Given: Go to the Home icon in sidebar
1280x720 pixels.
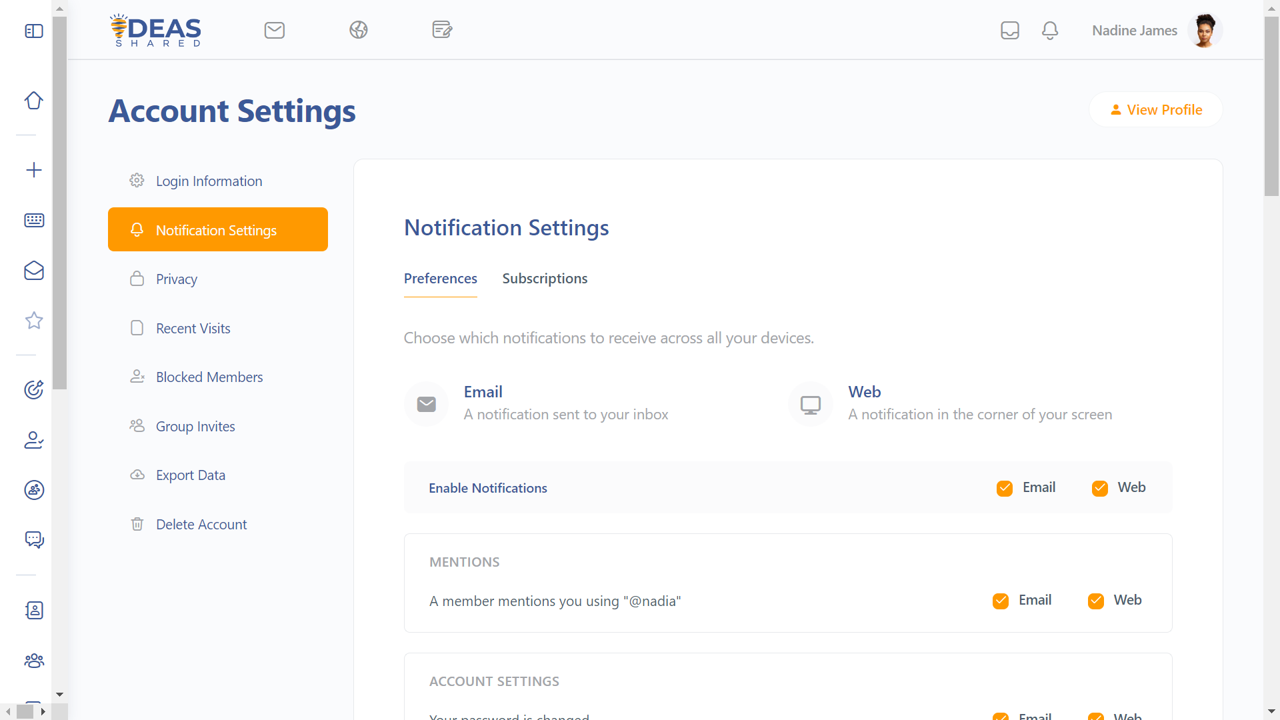Looking at the screenshot, I should 34,100.
